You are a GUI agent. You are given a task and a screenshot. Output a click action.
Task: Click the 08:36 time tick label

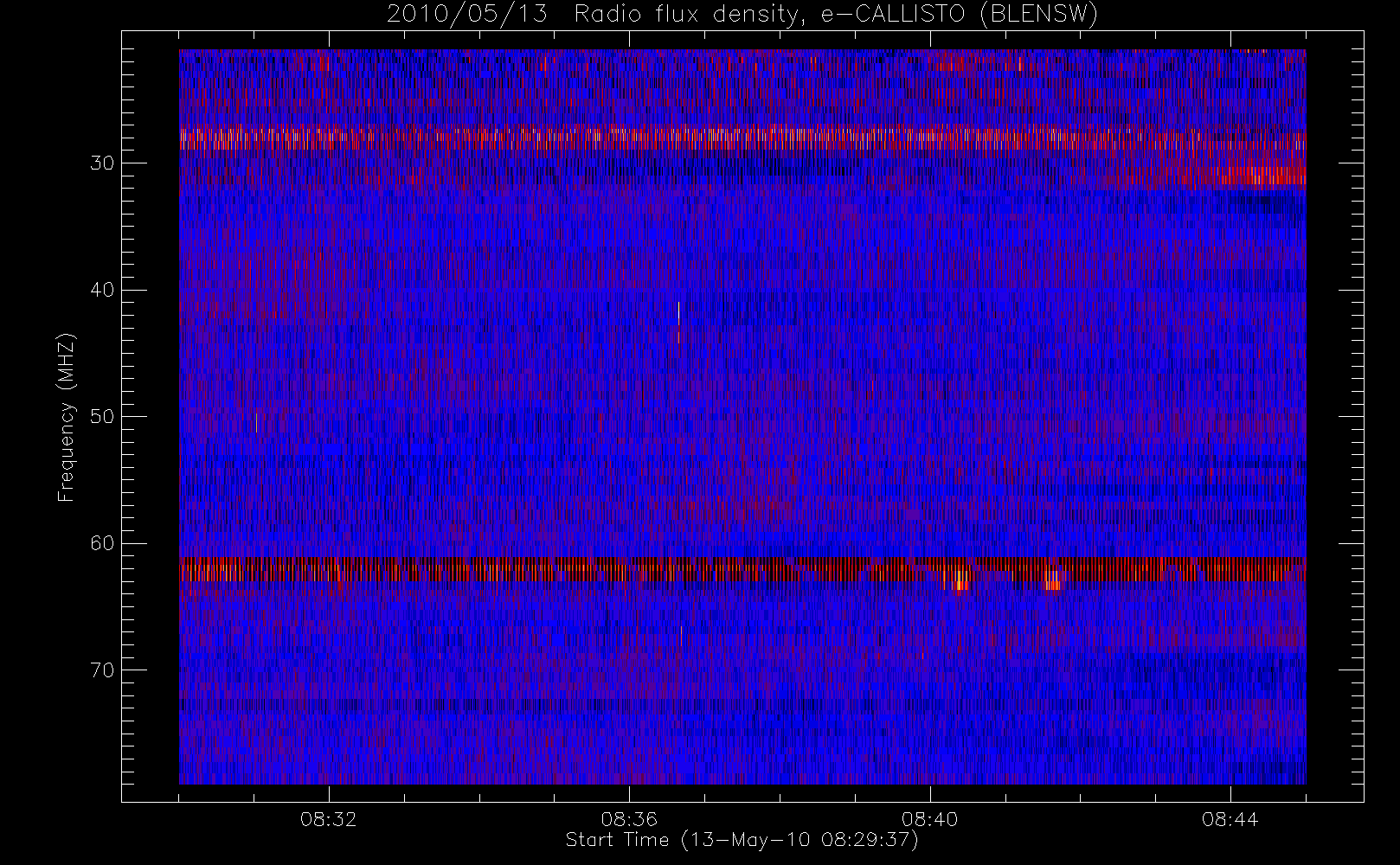click(629, 819)
